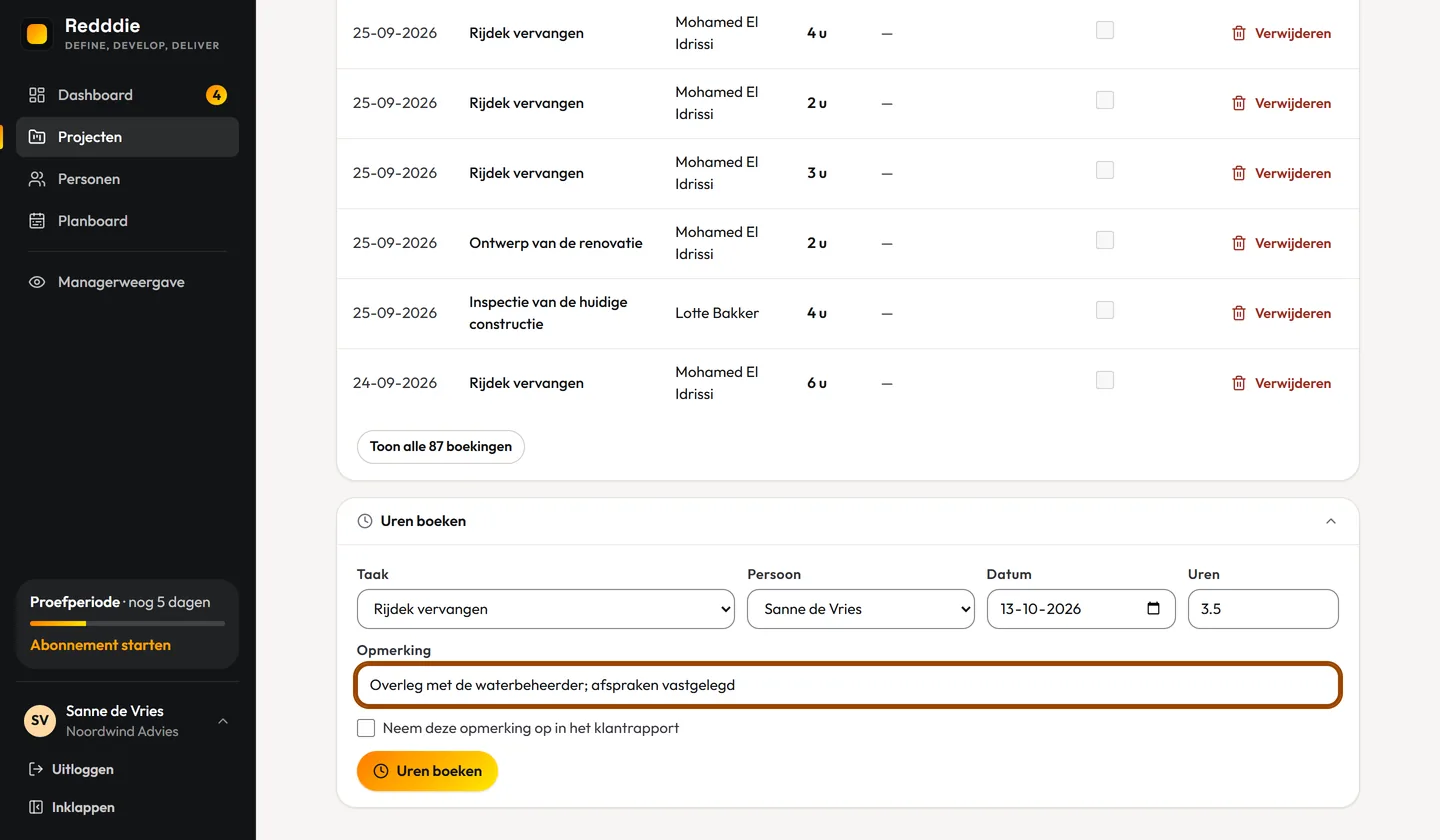Click trash icon for the 4 u Rijdek vervangen booking
The image size is (1440, 840).
point(1239,33)
